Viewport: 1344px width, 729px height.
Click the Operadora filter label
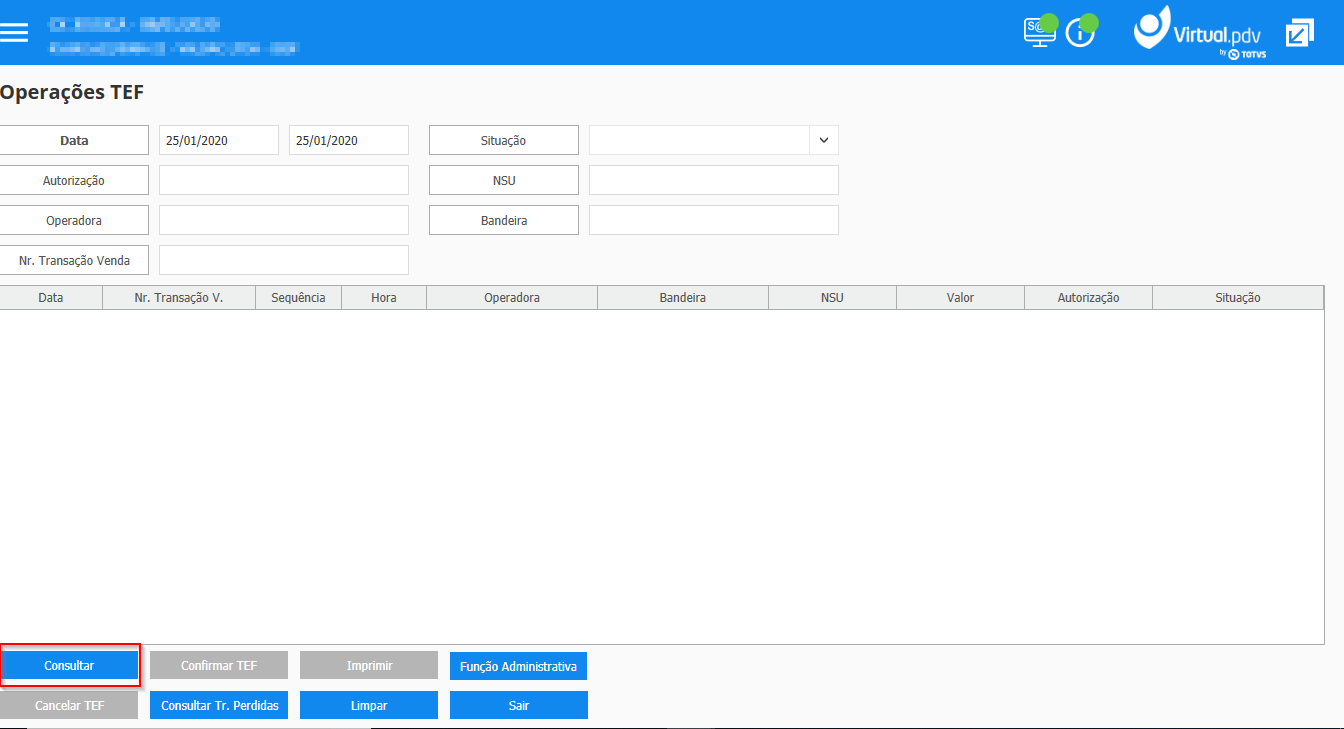coord(74,220)
